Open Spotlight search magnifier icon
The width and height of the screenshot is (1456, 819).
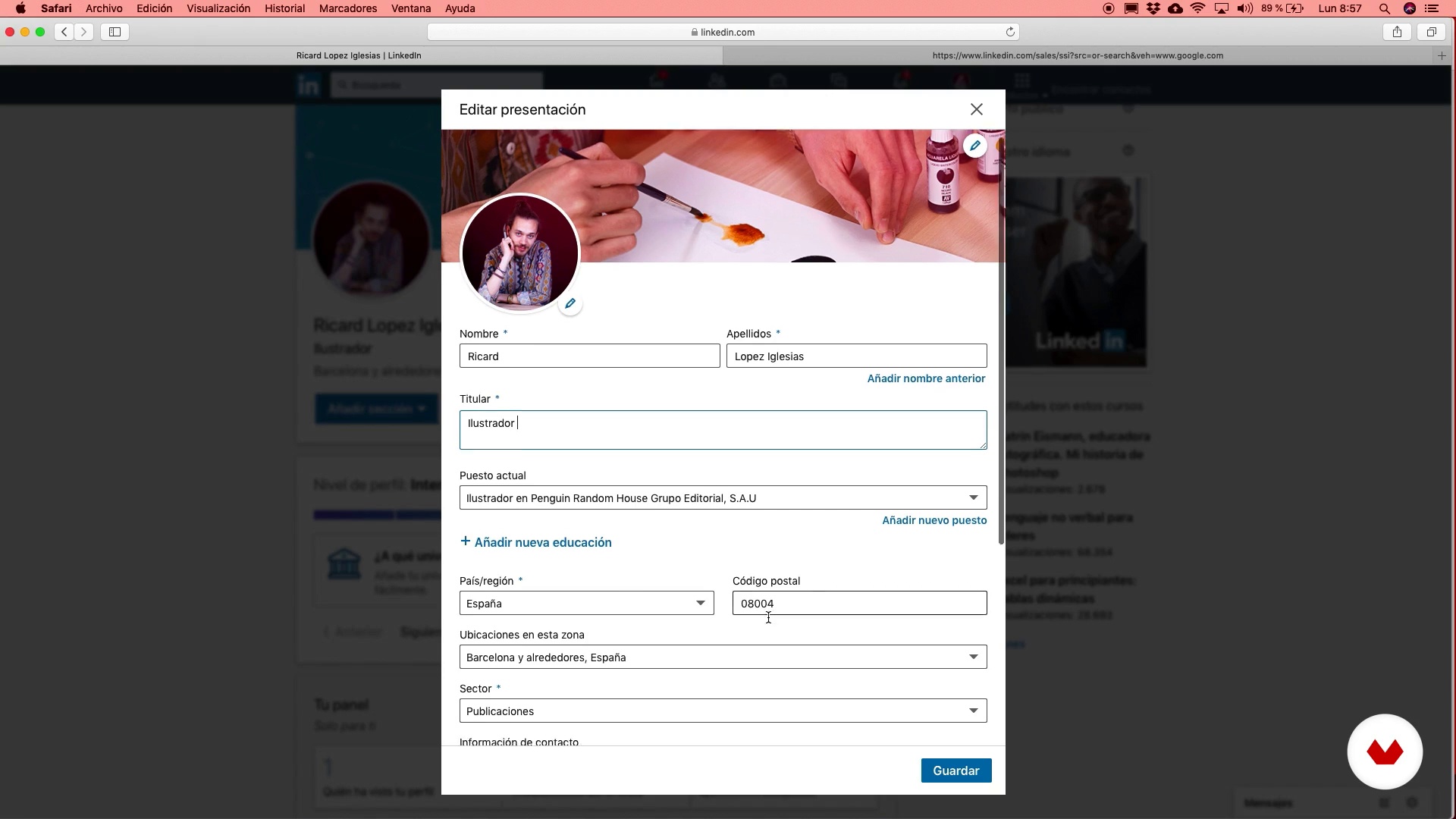pos(1384,8)
